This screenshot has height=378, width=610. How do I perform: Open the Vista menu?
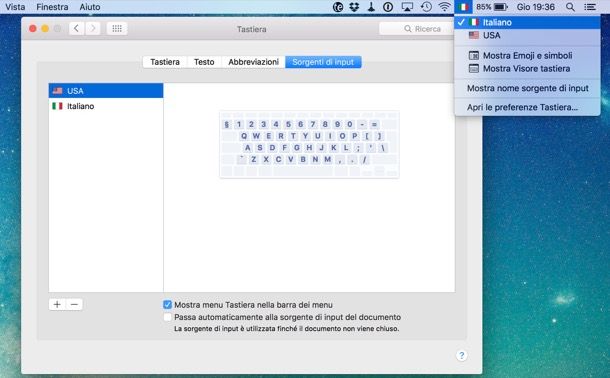[15, 7]
